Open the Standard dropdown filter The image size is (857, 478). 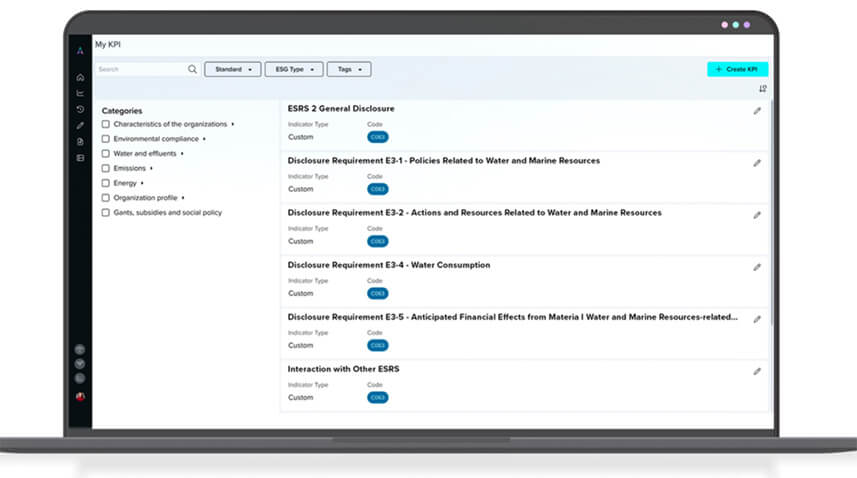pyautogui.click(x=232, y=69)
